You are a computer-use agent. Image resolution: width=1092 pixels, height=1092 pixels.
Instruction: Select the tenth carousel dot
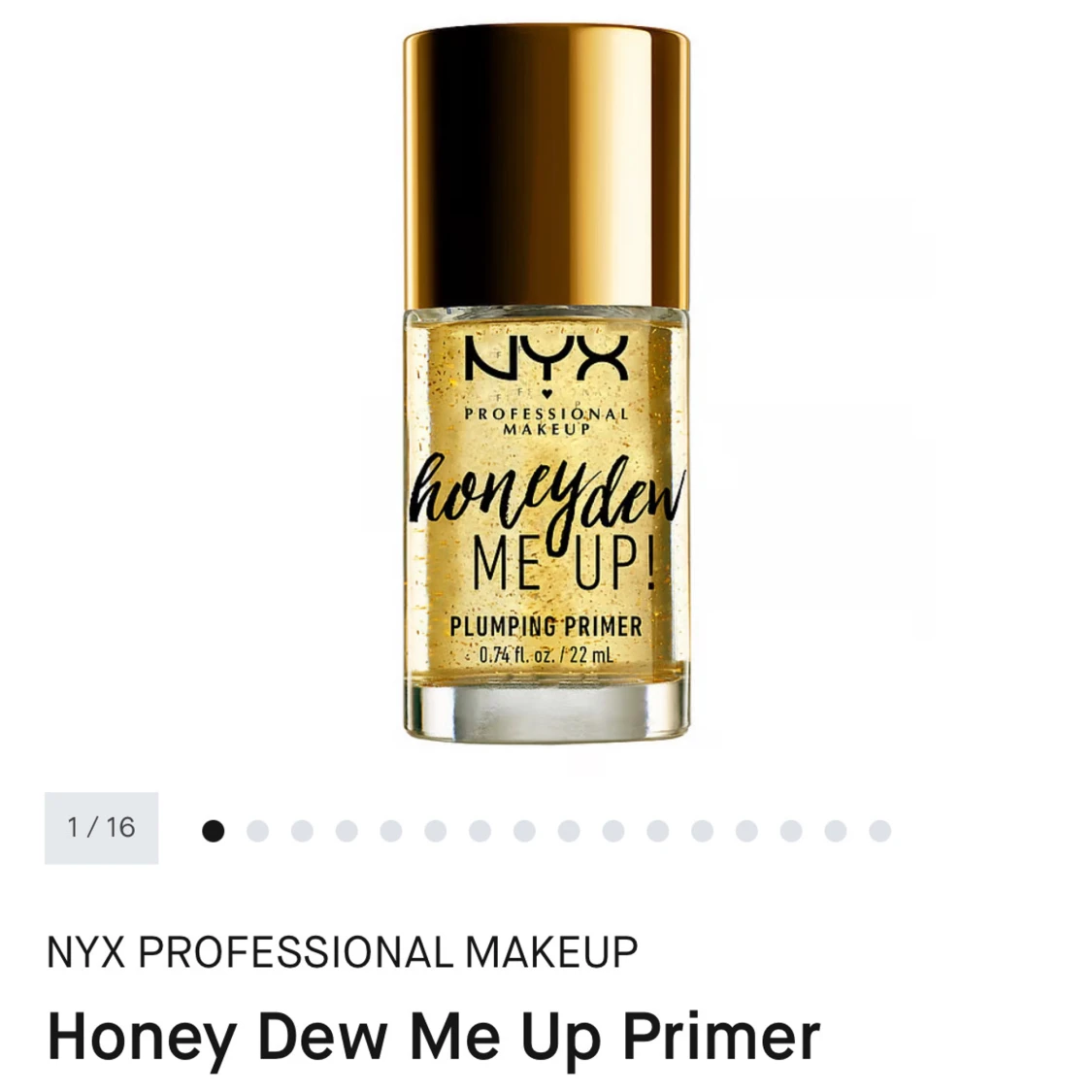613,831
